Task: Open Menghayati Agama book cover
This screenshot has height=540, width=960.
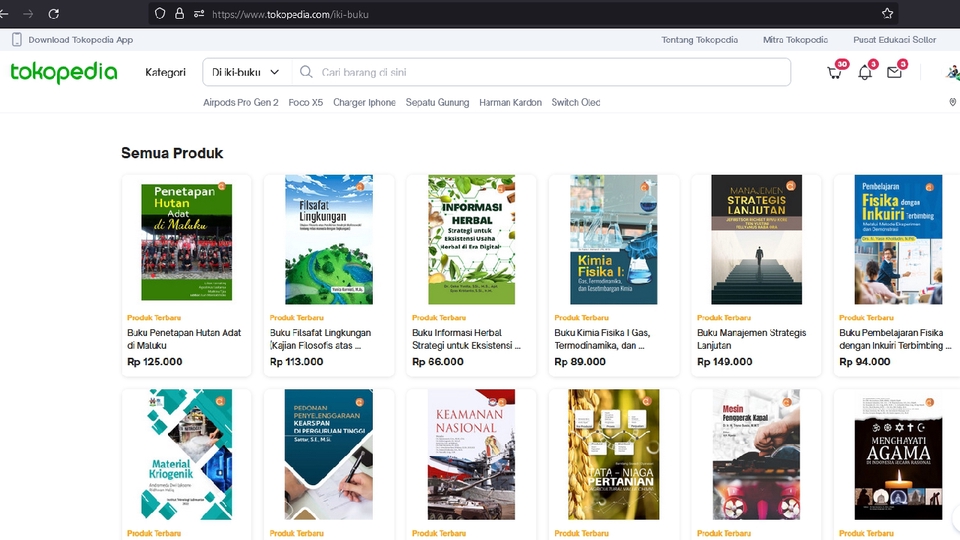Action: pos(898,454)
